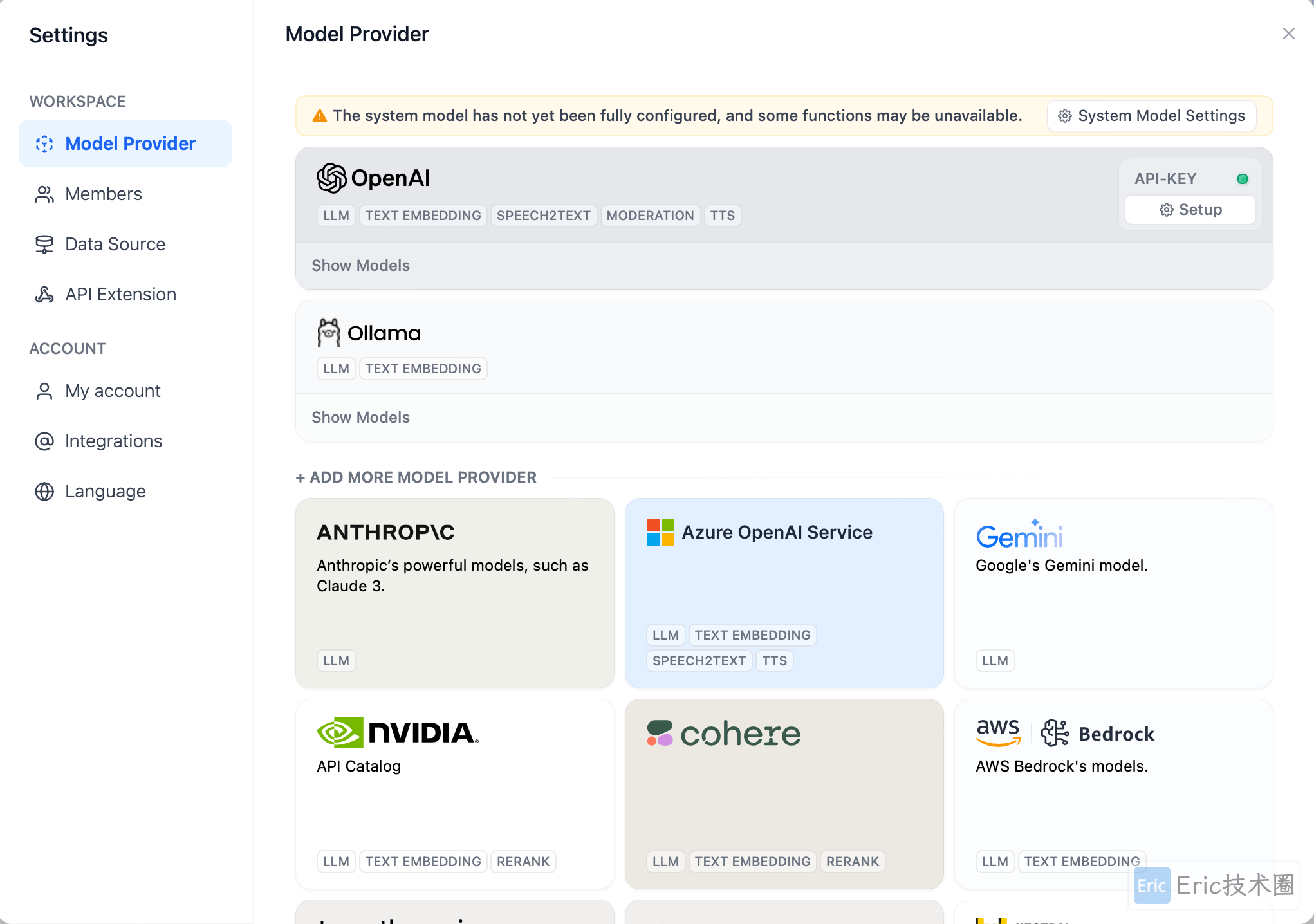Image resolution: width=1314 pixels, height=924 pixels.
Task: Click the gear icon in Setup button
Action: pyautogui.click(x=1166, y=210)
